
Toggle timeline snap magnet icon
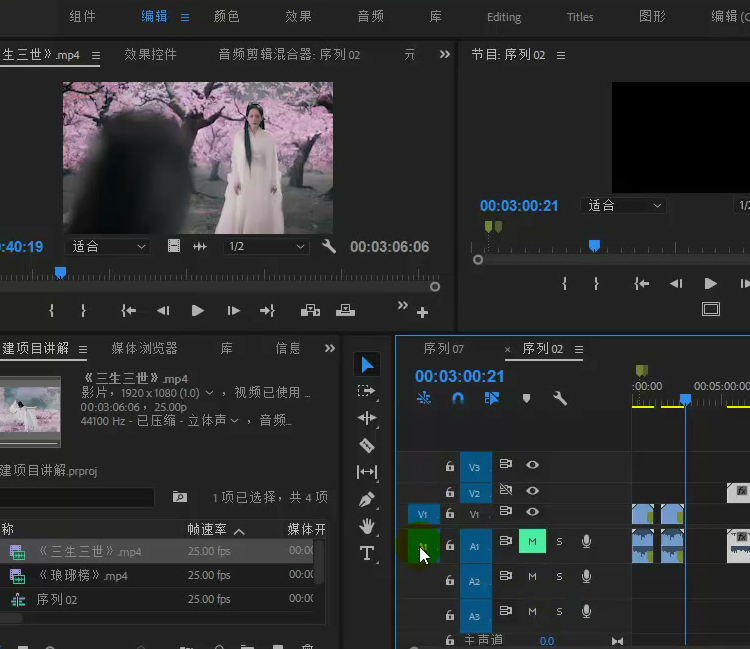pyautogui.click(x=458, y=398)
